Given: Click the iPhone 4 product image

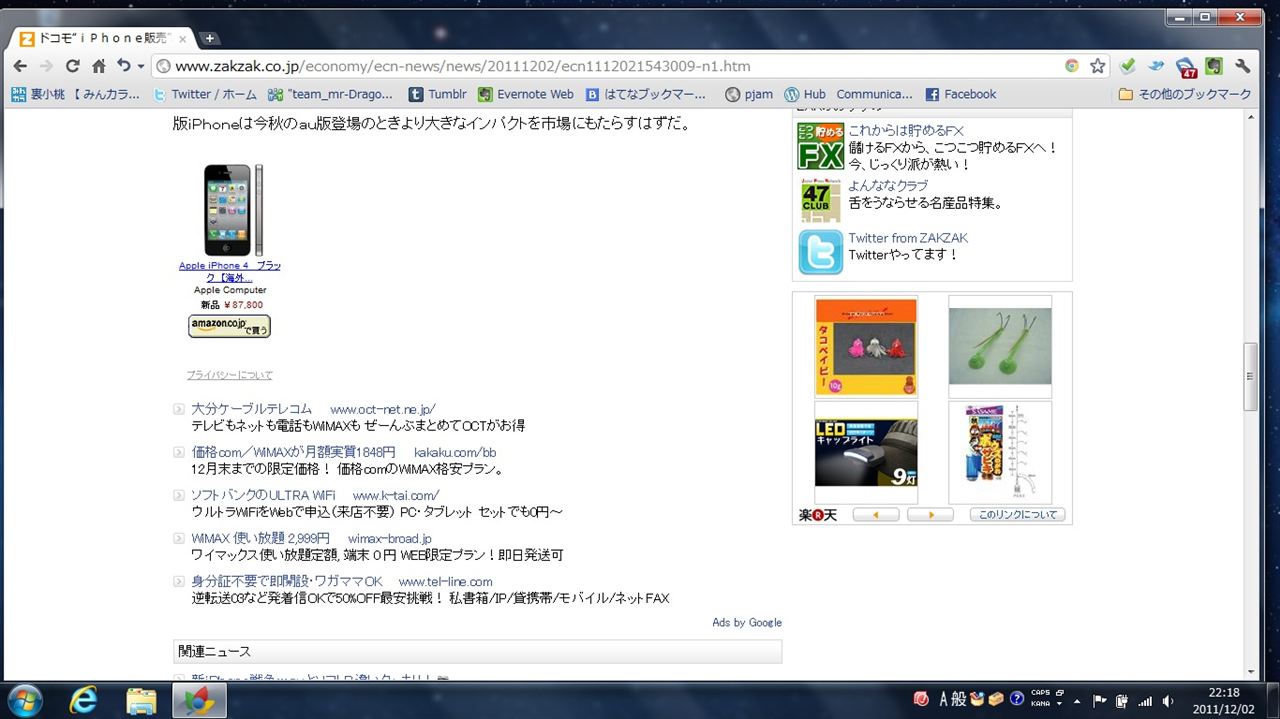Looking at the screenshot, I should [232, 210].
